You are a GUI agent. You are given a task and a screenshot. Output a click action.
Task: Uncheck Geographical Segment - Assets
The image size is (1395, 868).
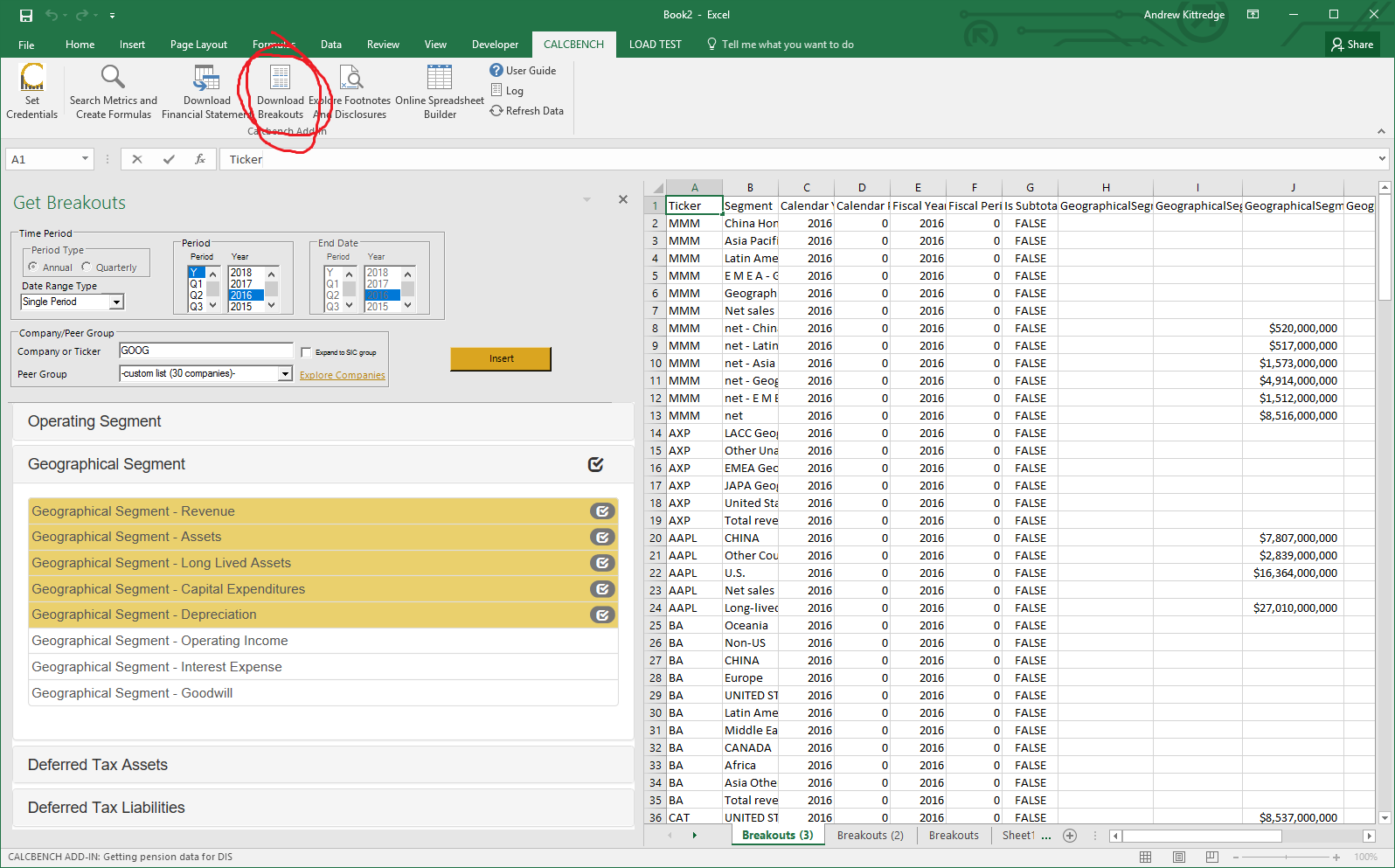point(602,537)
